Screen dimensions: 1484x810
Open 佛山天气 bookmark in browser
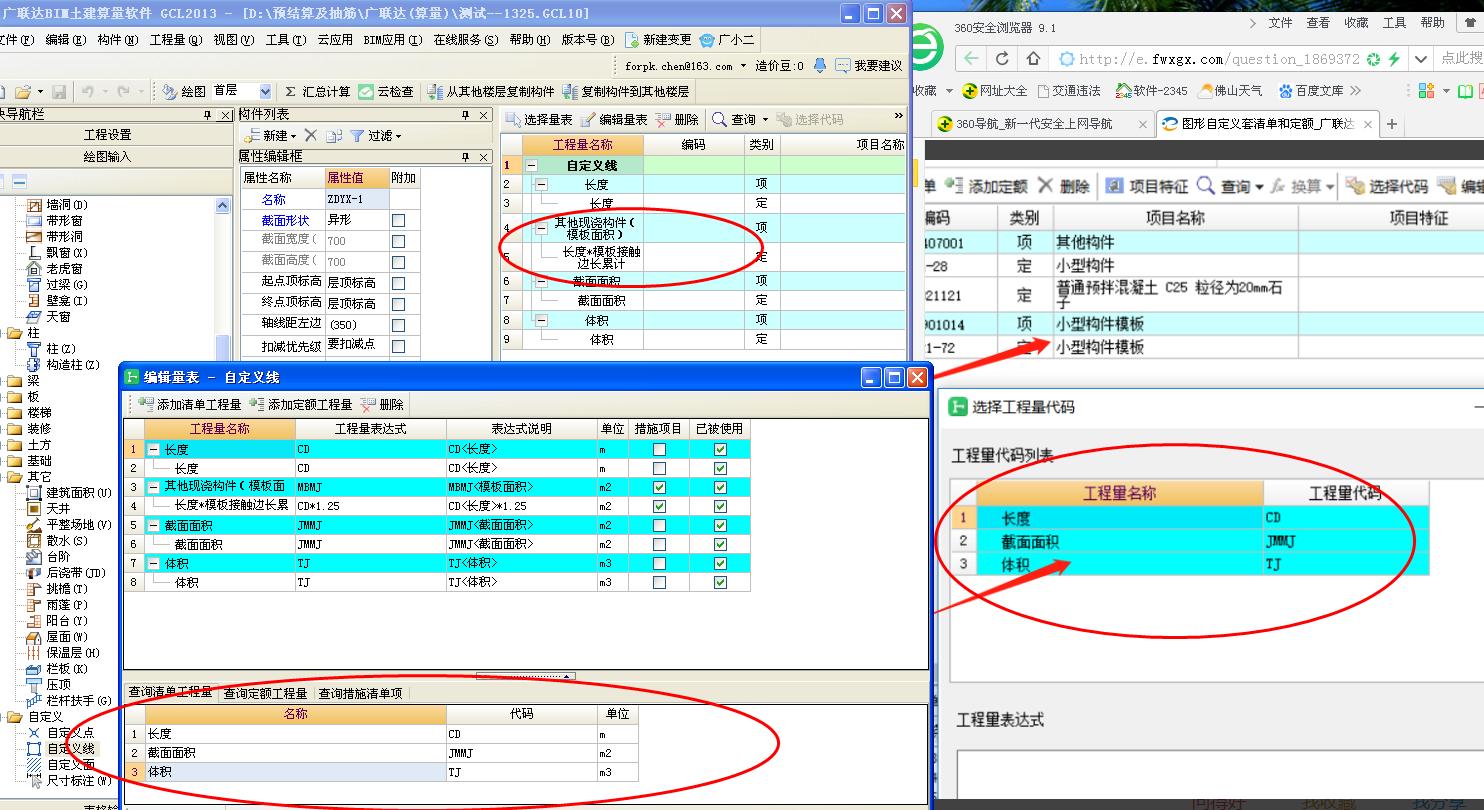1229,91
